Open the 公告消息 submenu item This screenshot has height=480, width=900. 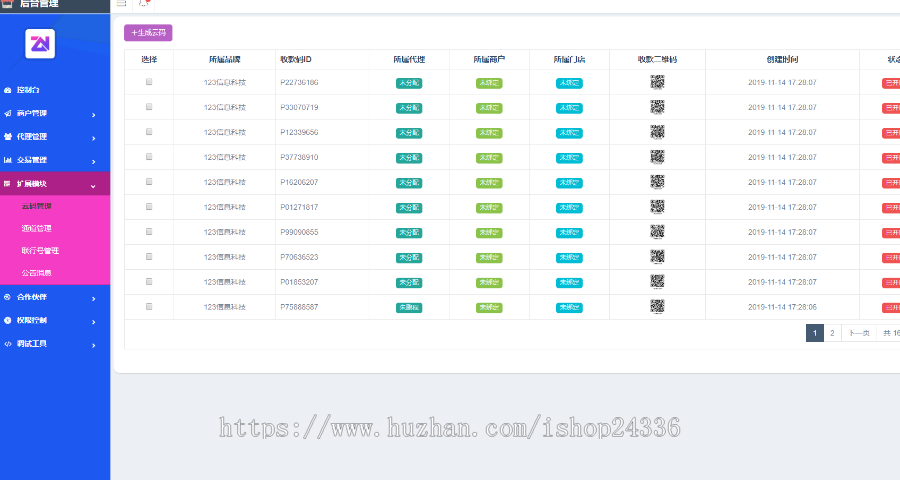37,273
